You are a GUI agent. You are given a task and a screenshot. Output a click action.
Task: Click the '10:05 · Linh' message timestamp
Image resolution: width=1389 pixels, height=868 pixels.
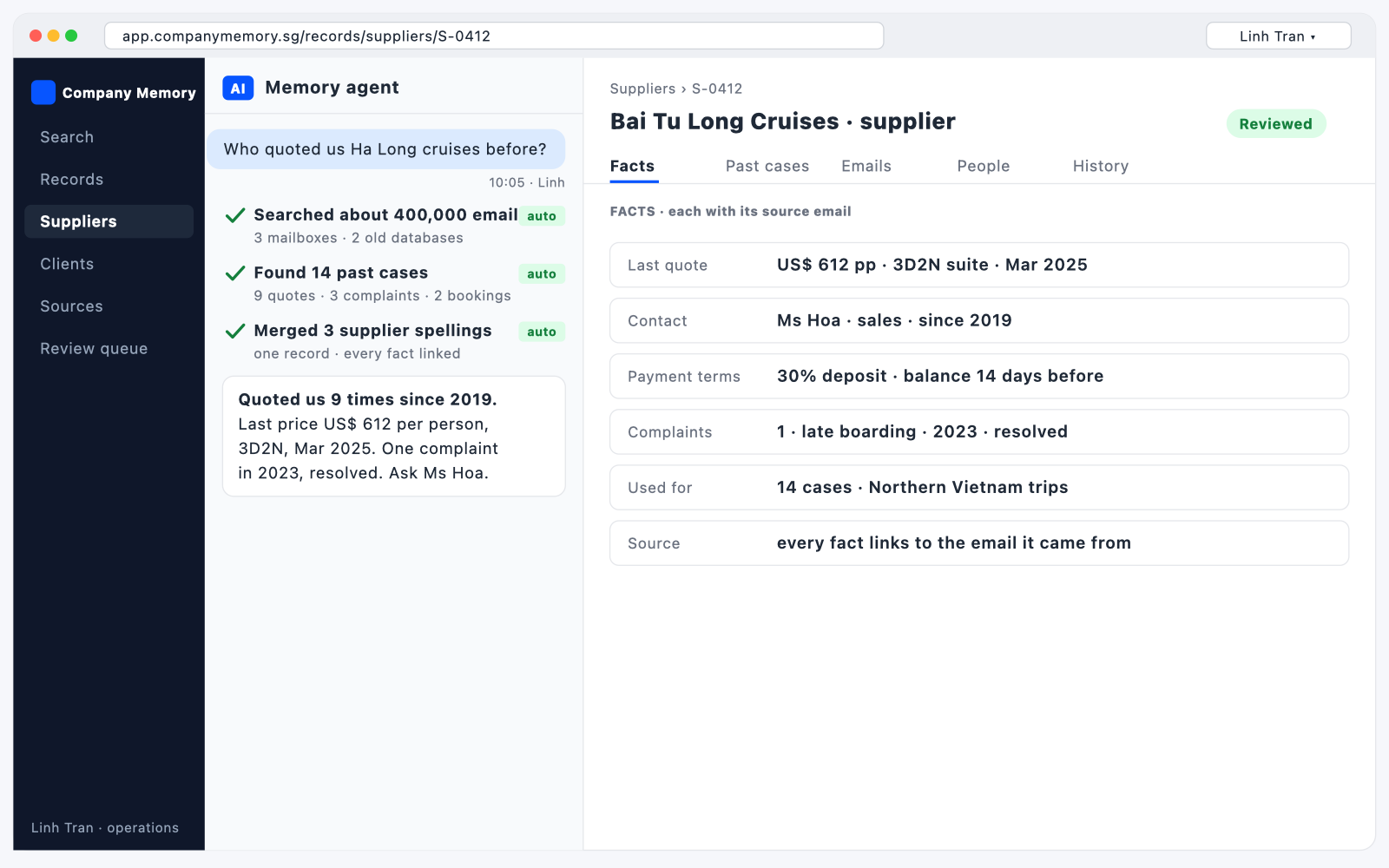[x=527, y=182]
